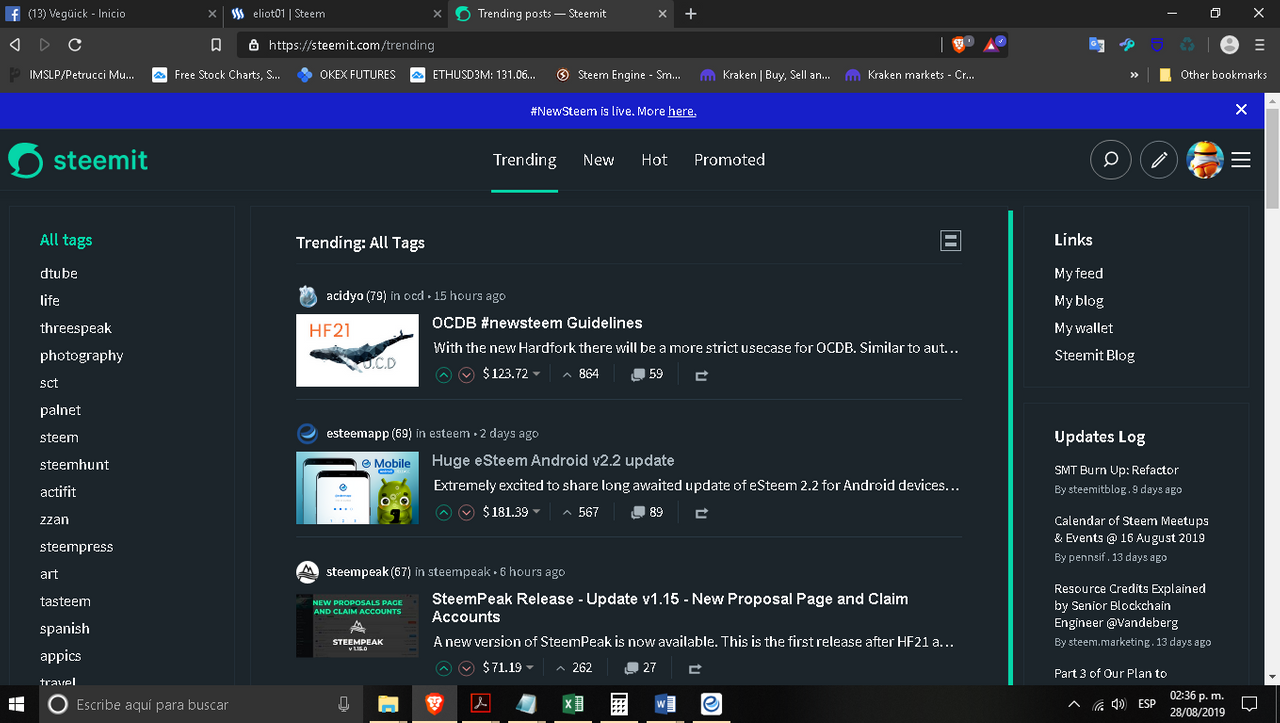The width and height of the screenshot is (1280, 723).
Task: Select the dtube tag
Action: click(x=59, y=273)
